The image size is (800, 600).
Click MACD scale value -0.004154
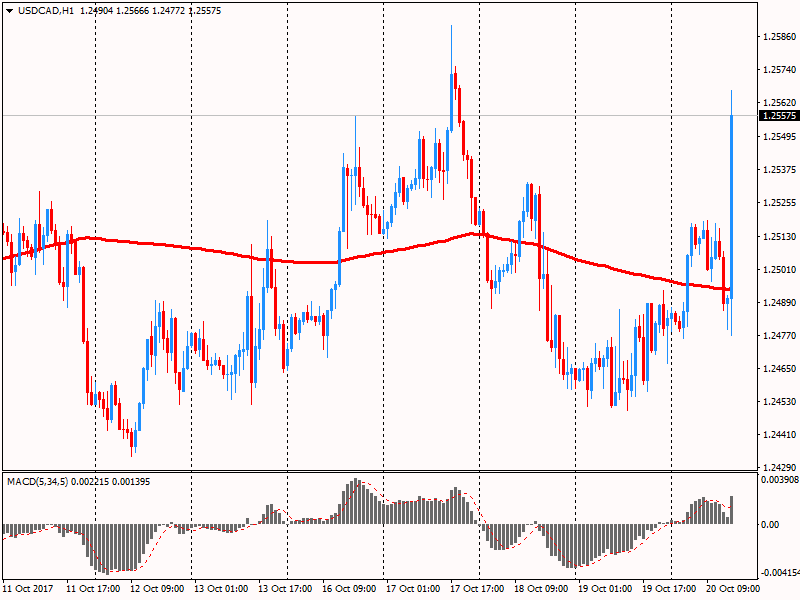pos(780,572)
